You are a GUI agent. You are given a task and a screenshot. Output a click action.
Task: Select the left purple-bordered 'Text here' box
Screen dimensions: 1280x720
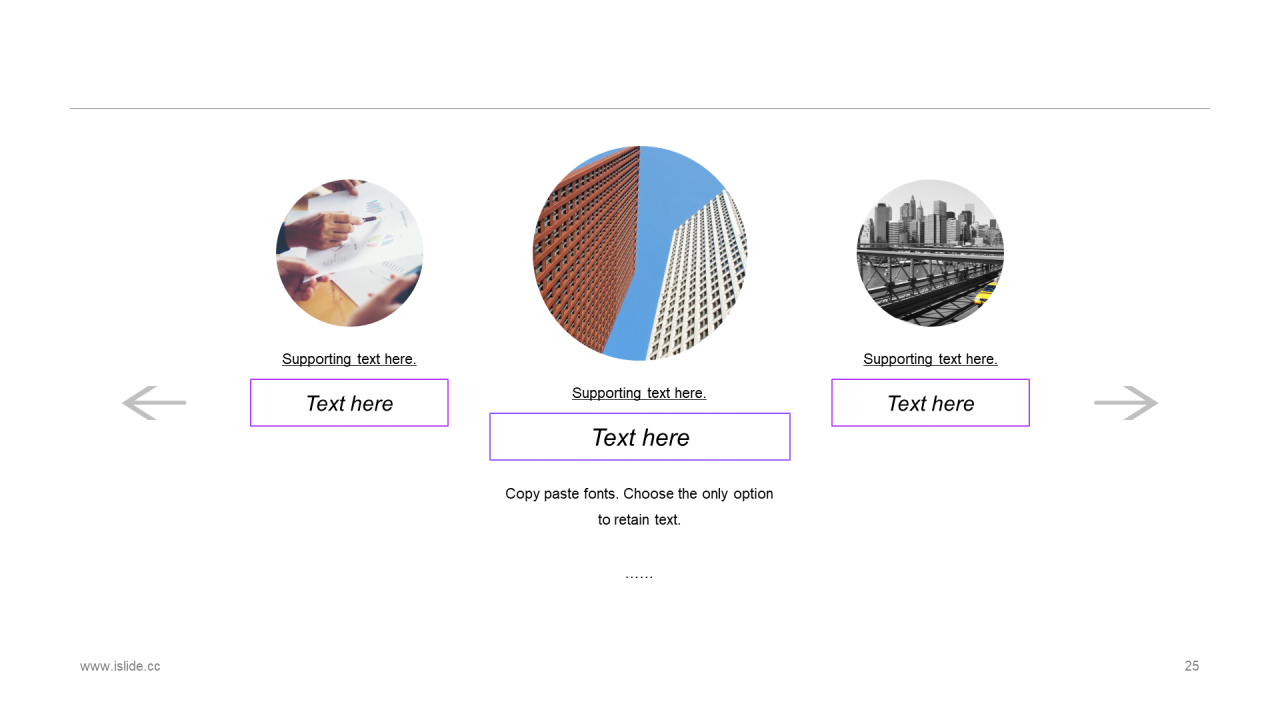pos(349,403)
